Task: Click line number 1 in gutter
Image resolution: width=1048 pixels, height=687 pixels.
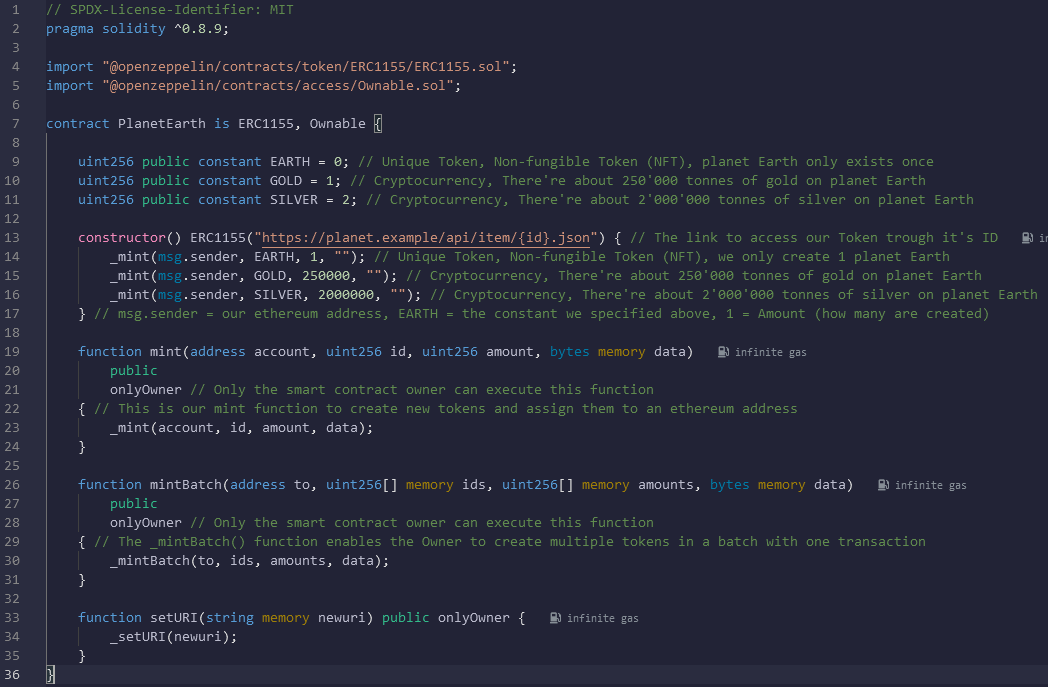Action: click(x=15, y=10)
